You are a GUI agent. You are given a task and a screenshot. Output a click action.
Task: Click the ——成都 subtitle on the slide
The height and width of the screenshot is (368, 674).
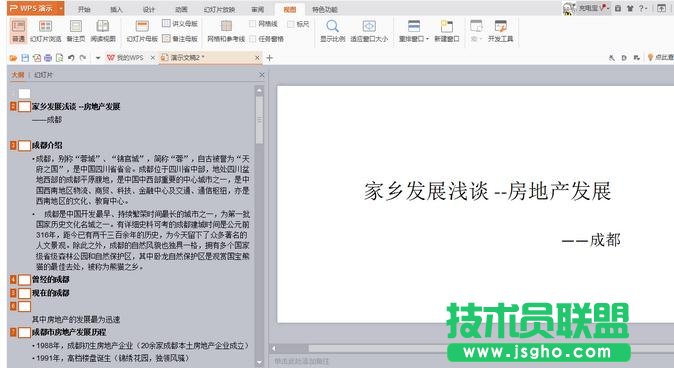(591, 240)
